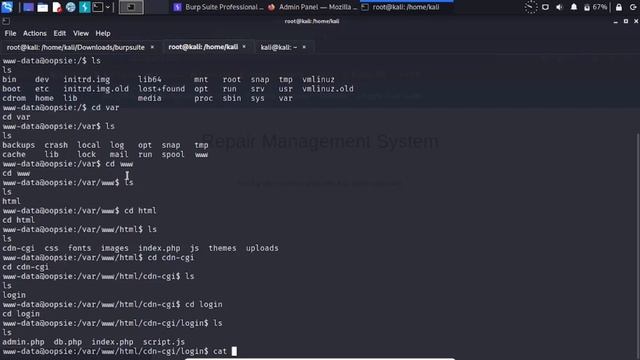Click 'media' in root listing
The image size is (640, 360).
coord(149,98)
